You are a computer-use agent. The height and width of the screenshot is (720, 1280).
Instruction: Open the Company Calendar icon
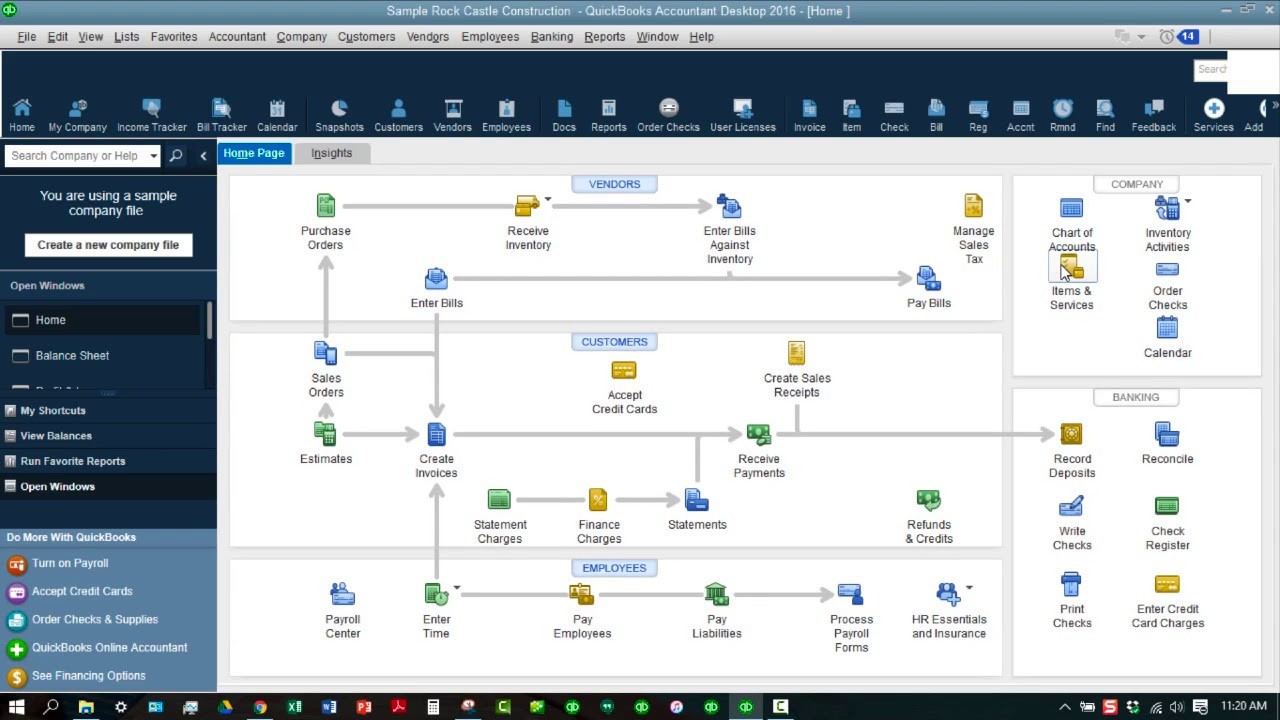(x=1167, y=328)
